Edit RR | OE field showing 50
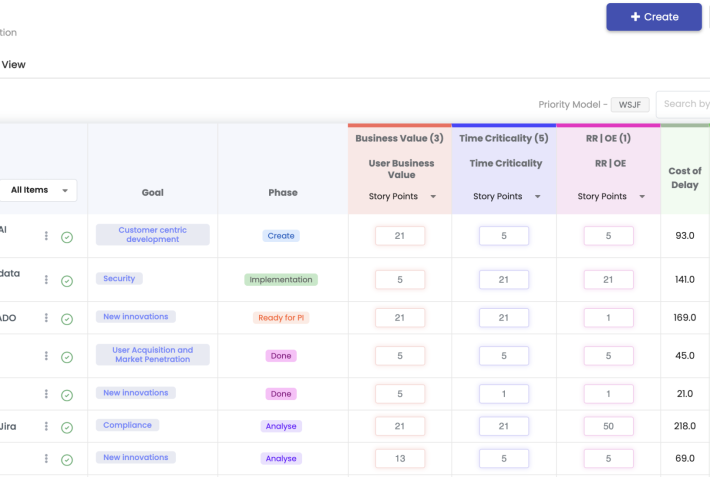 [608, 426]
